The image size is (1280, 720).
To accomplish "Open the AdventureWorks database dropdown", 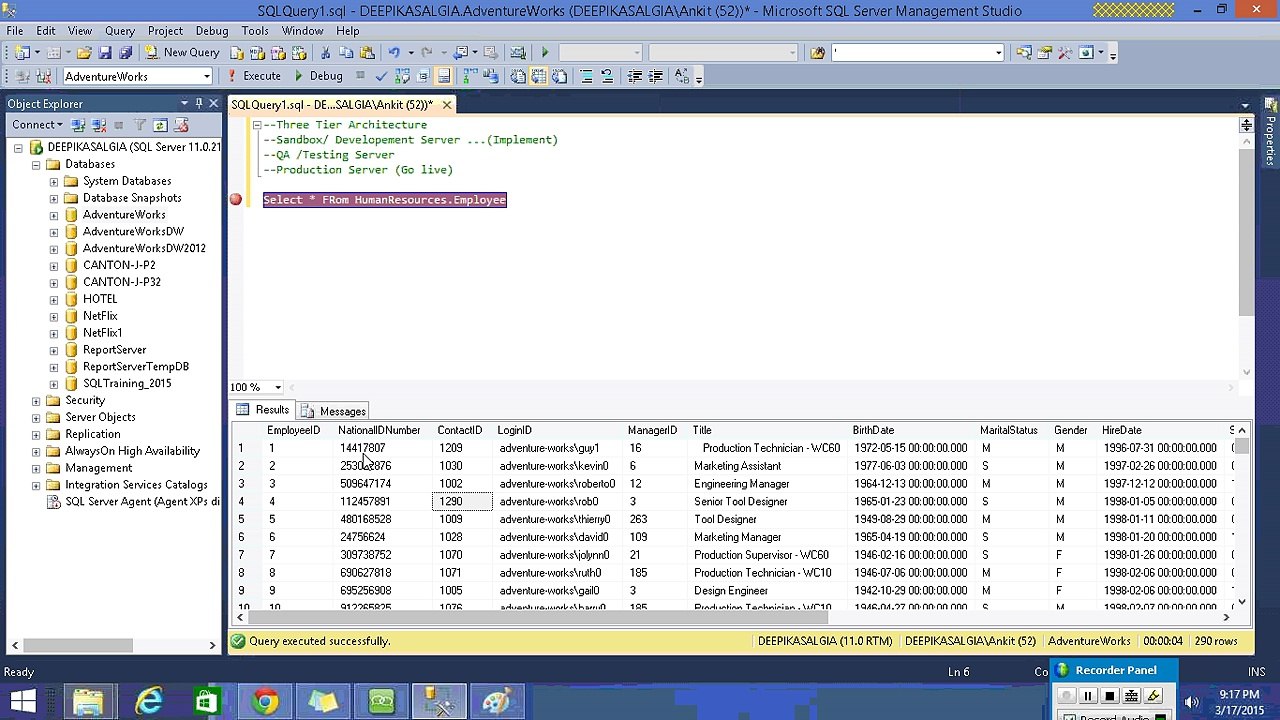I will [x=207, y=77].
